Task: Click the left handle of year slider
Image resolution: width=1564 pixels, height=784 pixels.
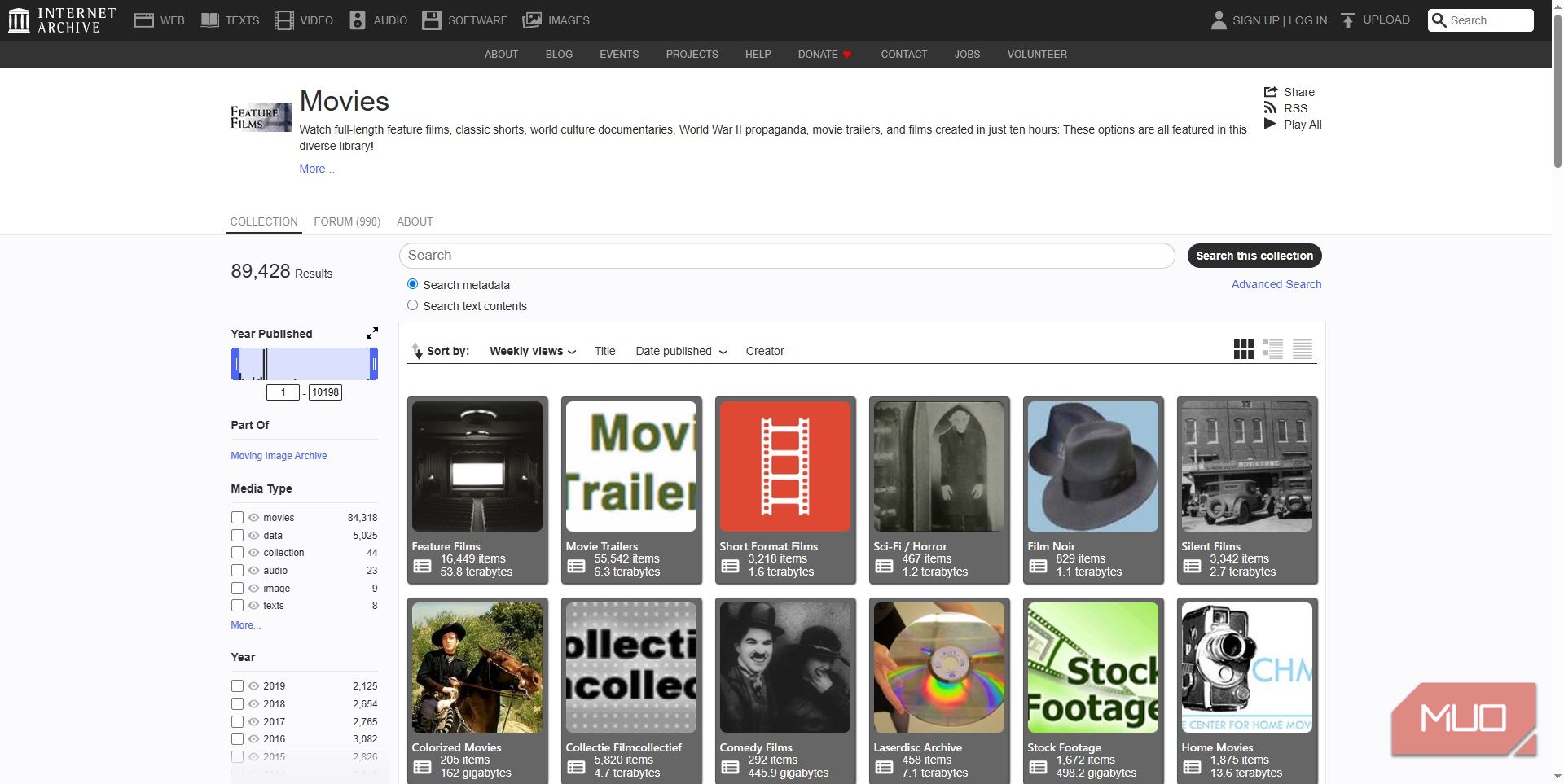Action: coord(235,364)
